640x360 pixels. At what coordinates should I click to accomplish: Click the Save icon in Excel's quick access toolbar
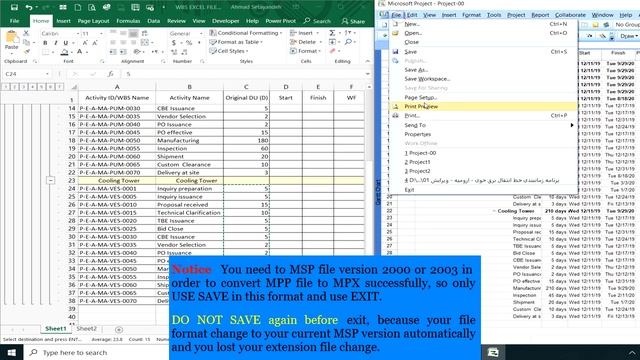14,7
